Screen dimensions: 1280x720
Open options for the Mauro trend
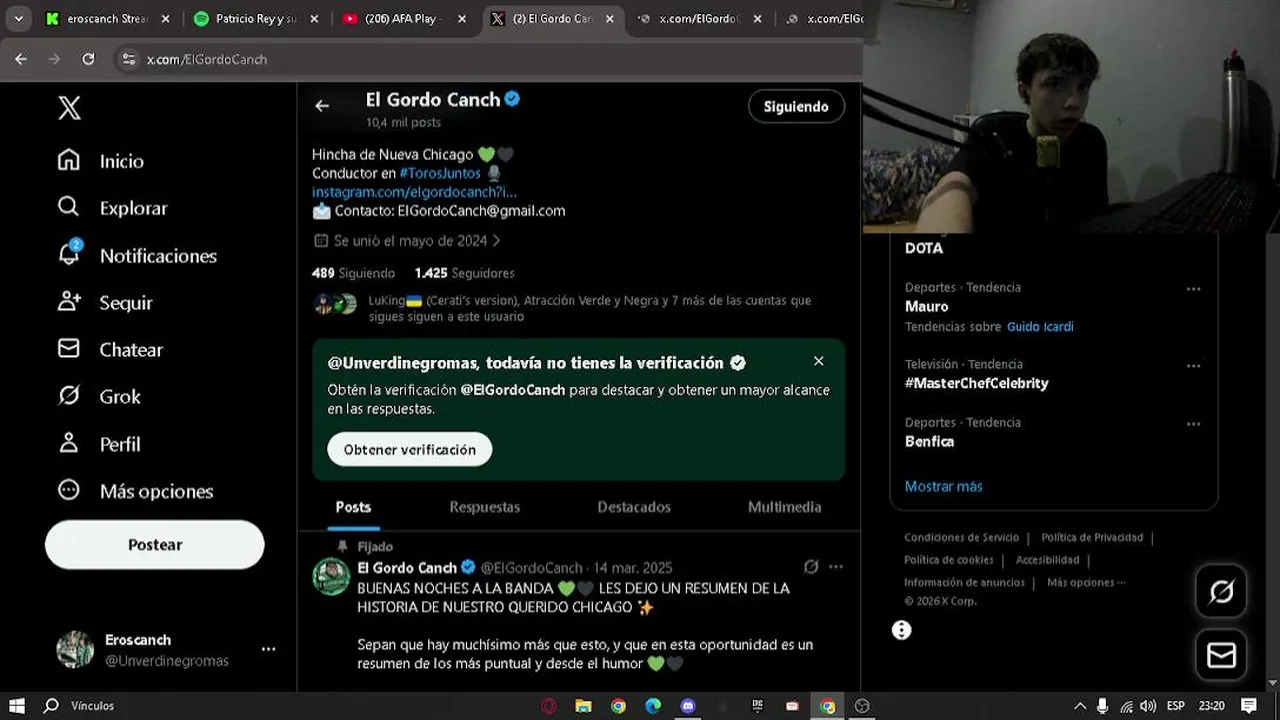pyautogui.click(x=1193, y=289)
